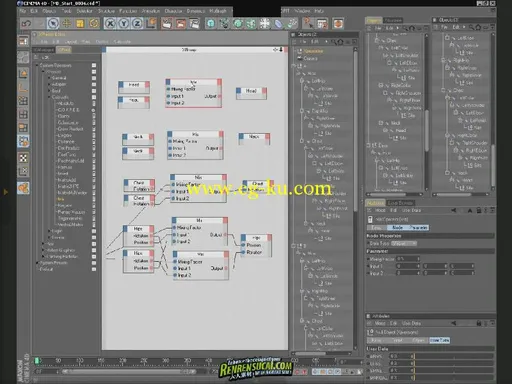Toggle the Y axis lock
Viewport: 512px width, 384px height.
(124, 23)
